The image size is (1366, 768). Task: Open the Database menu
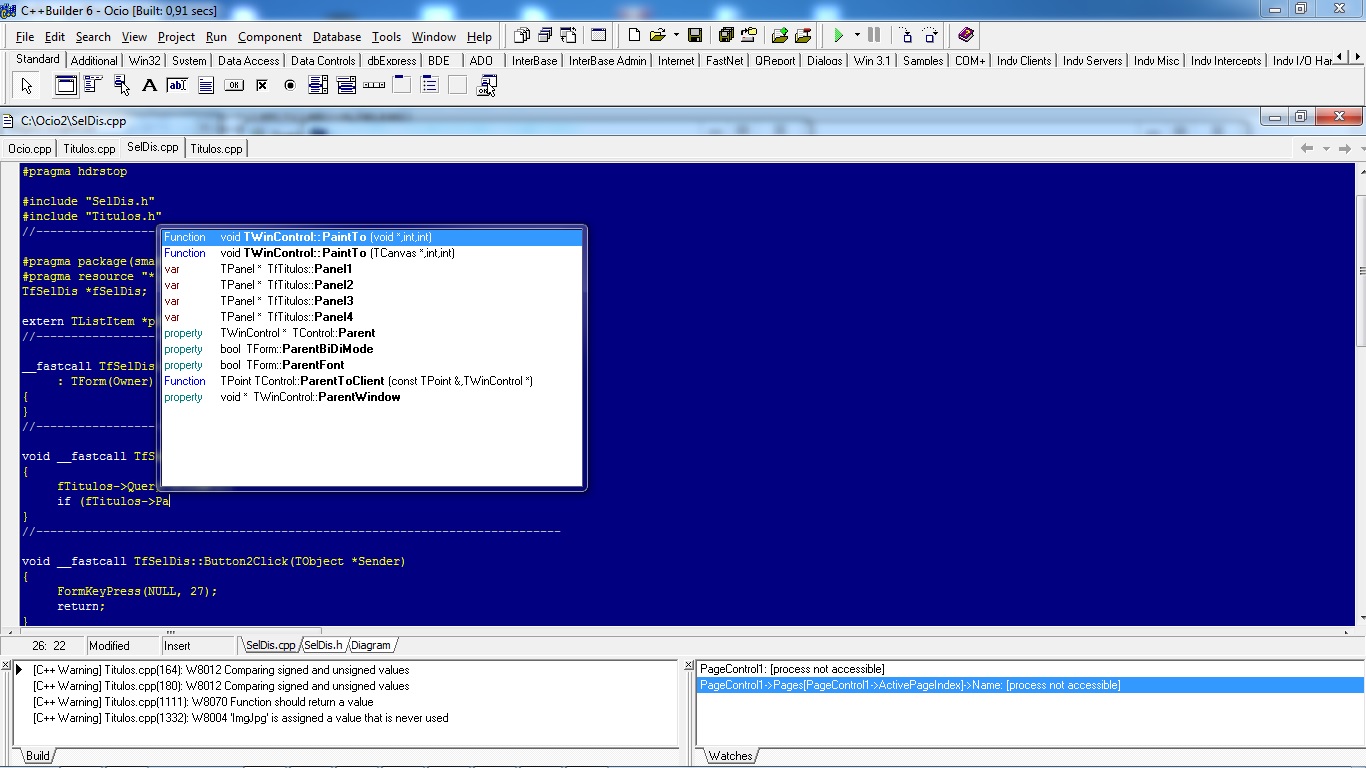click(337, 37)
